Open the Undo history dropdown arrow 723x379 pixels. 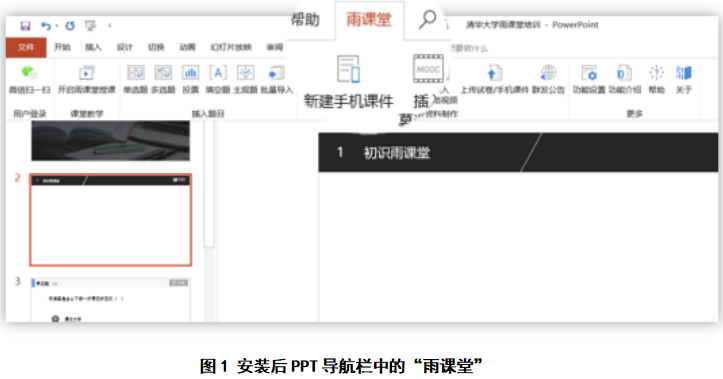point(57,26)
